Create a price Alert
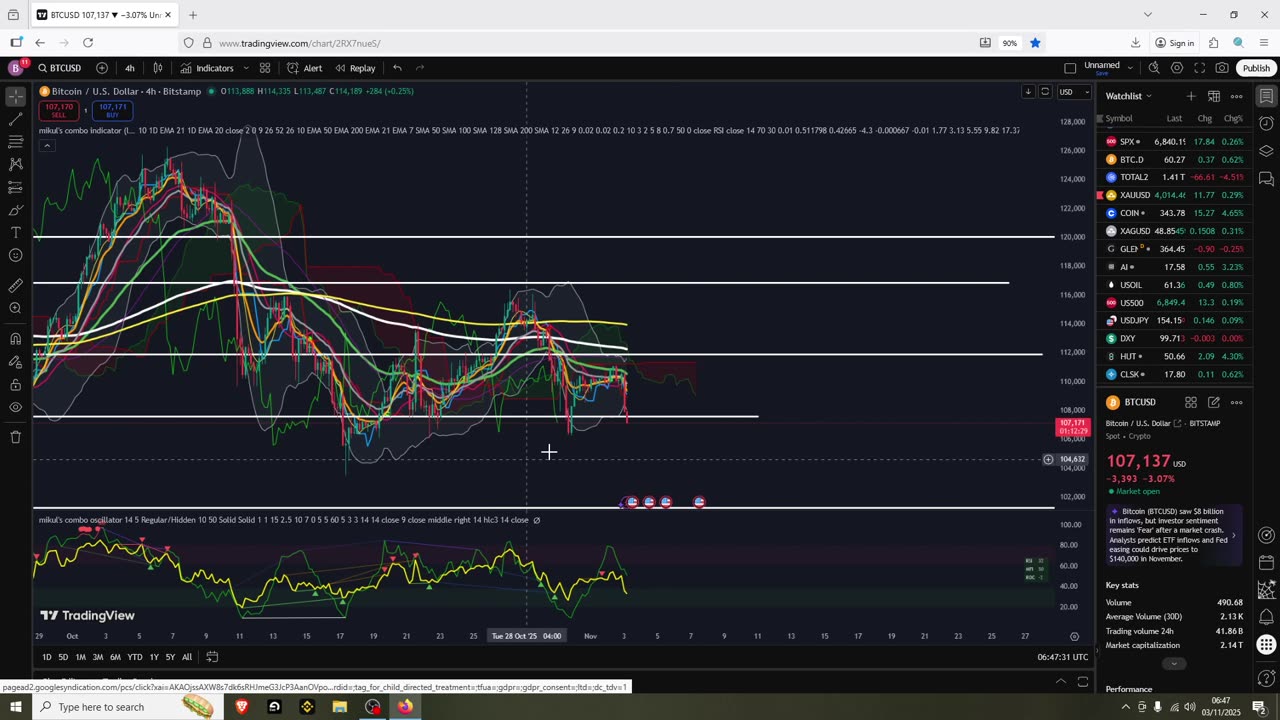This screenshot has width=1280, height=720. click(305, 68)
